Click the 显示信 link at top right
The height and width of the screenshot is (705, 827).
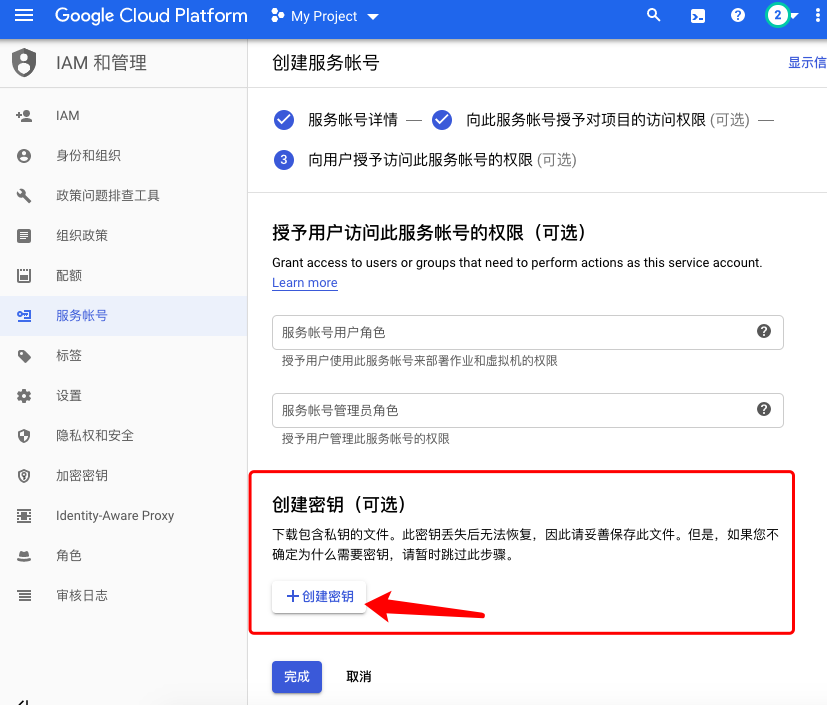(807, 63)
